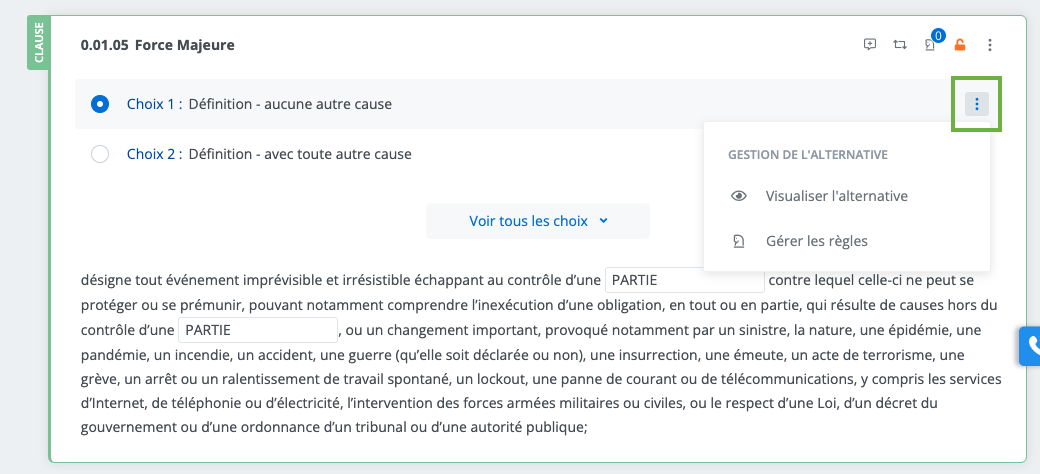Click the blue phone icon at right edge
This screenshot has width=1040, height=474.
coord(1030,347)
